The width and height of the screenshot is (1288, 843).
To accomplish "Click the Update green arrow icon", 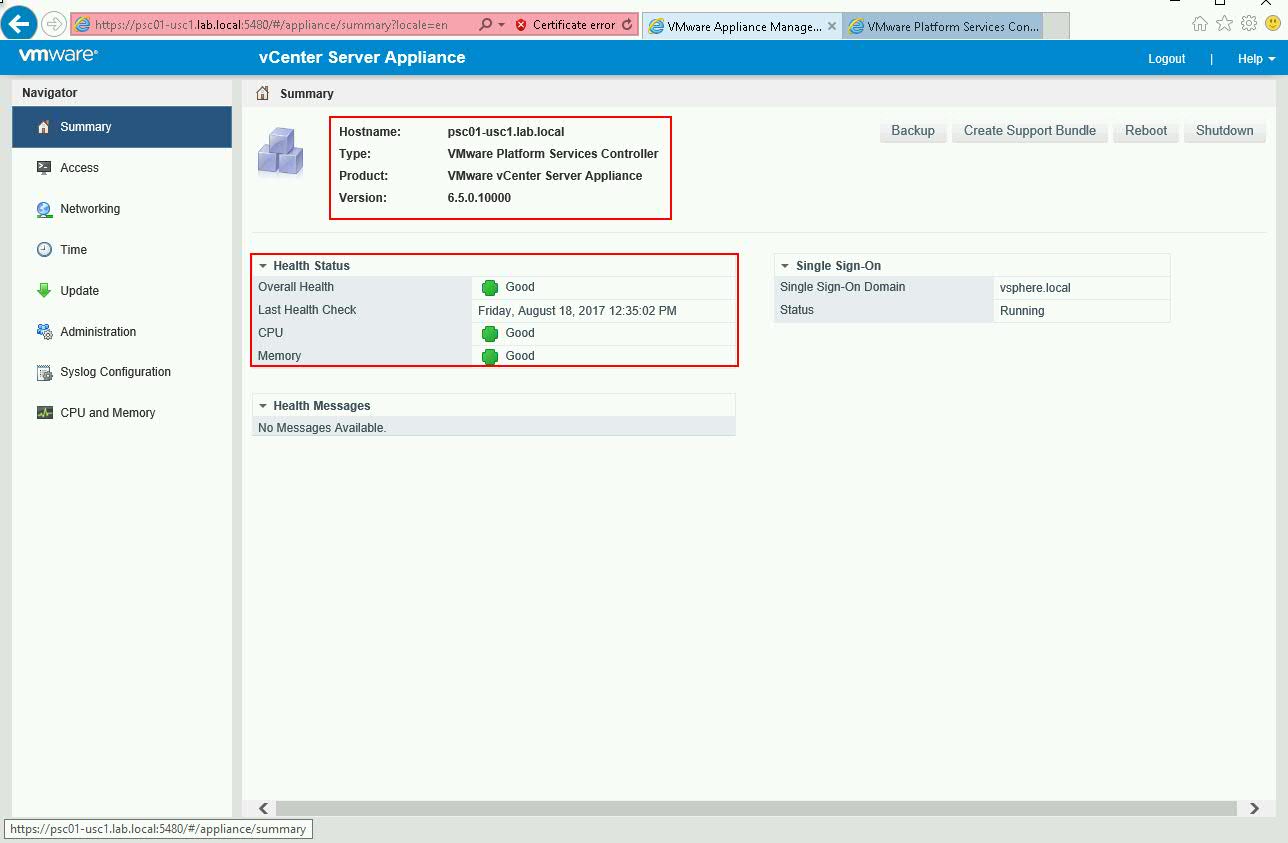I will (x=44, y=291).
